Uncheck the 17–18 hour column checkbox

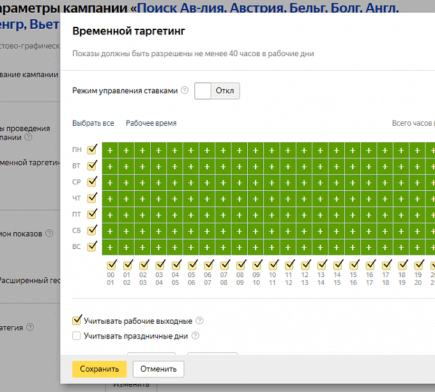(386, 265)
